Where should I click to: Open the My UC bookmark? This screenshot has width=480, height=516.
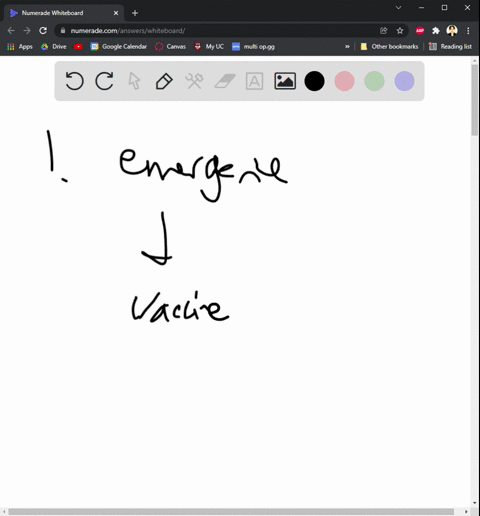[209, 47]
